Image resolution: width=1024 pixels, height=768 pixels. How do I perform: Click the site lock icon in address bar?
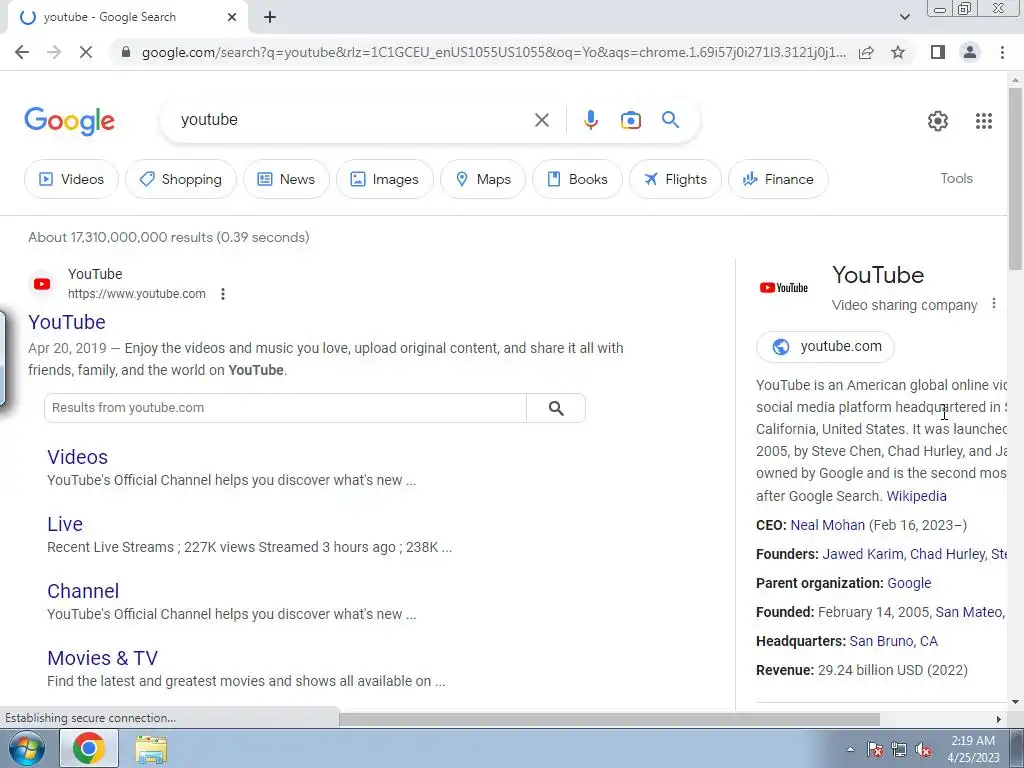(x=126, y=52)
